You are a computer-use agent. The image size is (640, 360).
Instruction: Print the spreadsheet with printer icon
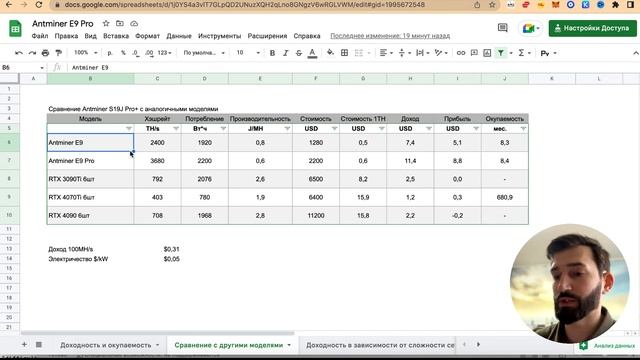[45, 53]
